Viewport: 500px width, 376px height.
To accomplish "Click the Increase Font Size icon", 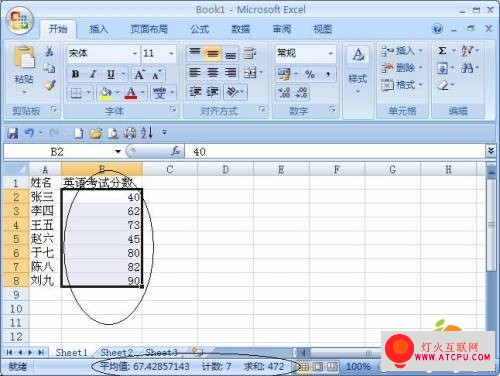I will coord(139,74).
